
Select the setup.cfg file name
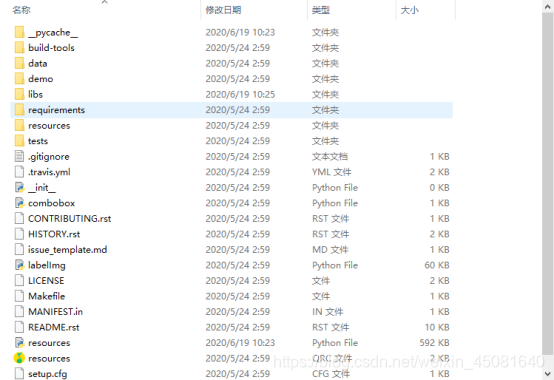48,374
